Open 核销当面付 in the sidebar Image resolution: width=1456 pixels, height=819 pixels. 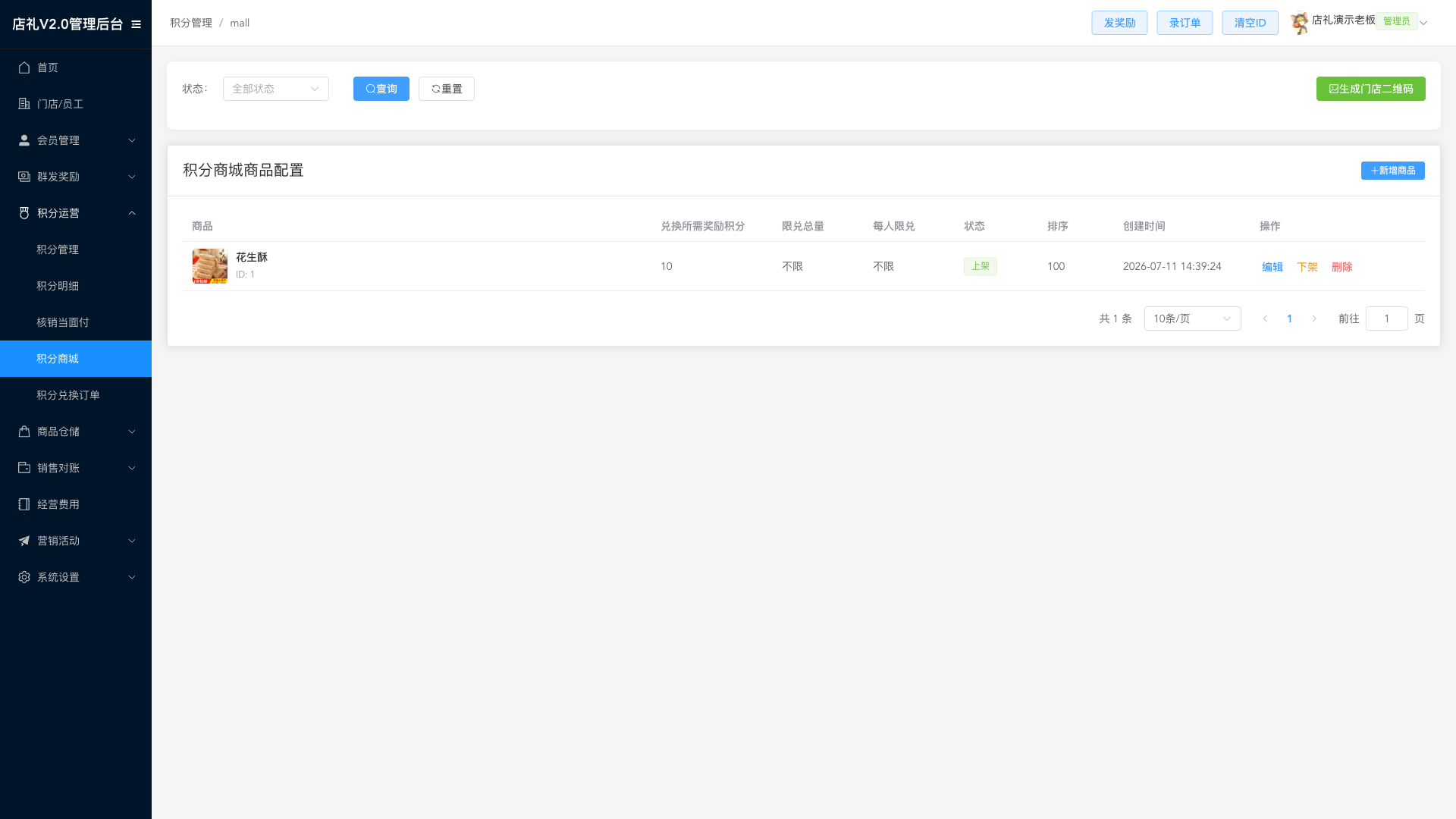pyautogui.click(x=76, y=322)
